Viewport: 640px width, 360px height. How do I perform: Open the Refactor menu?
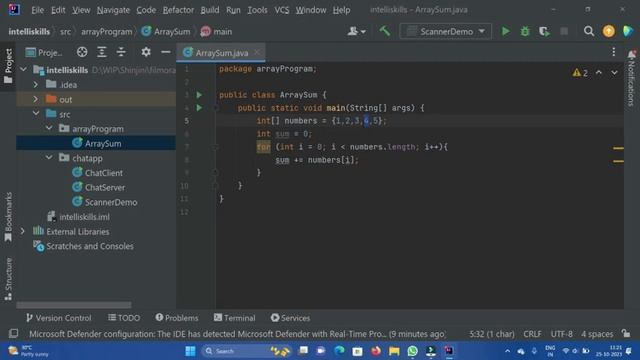coord(178,10)
